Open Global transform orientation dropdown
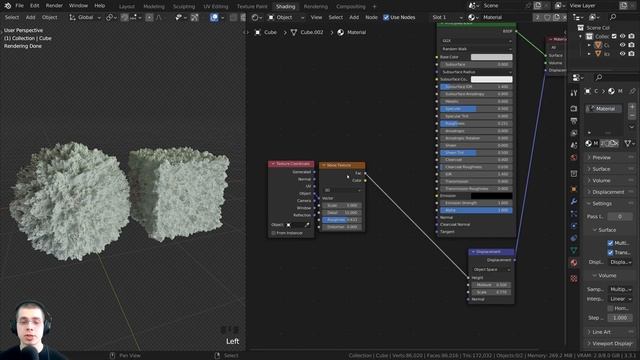Viewport: 640px width, 360px height. click(x=85, y=18)
